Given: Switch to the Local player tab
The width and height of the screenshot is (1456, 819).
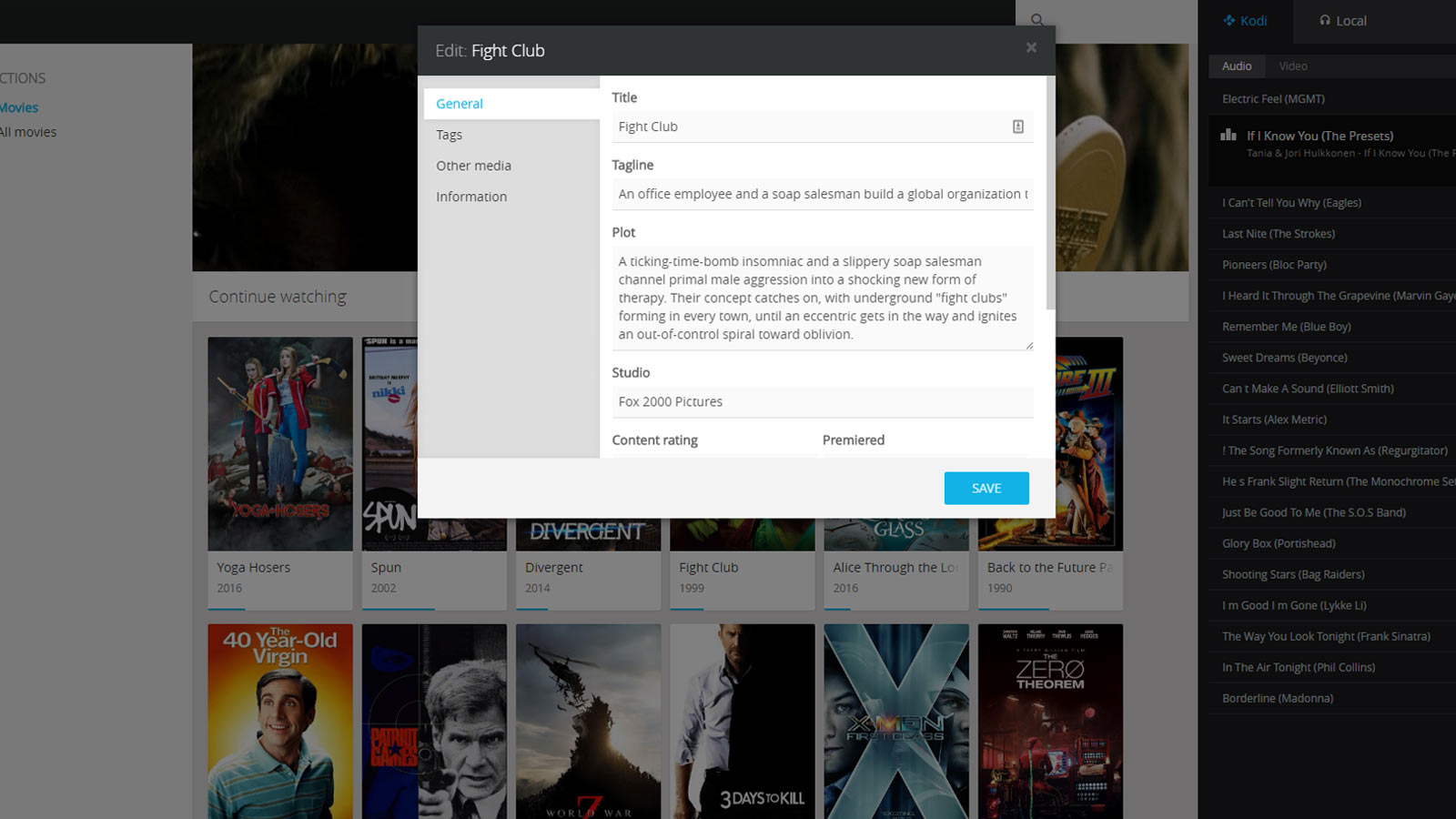Looking at the screenshot, I should [x=1343, y=21].
